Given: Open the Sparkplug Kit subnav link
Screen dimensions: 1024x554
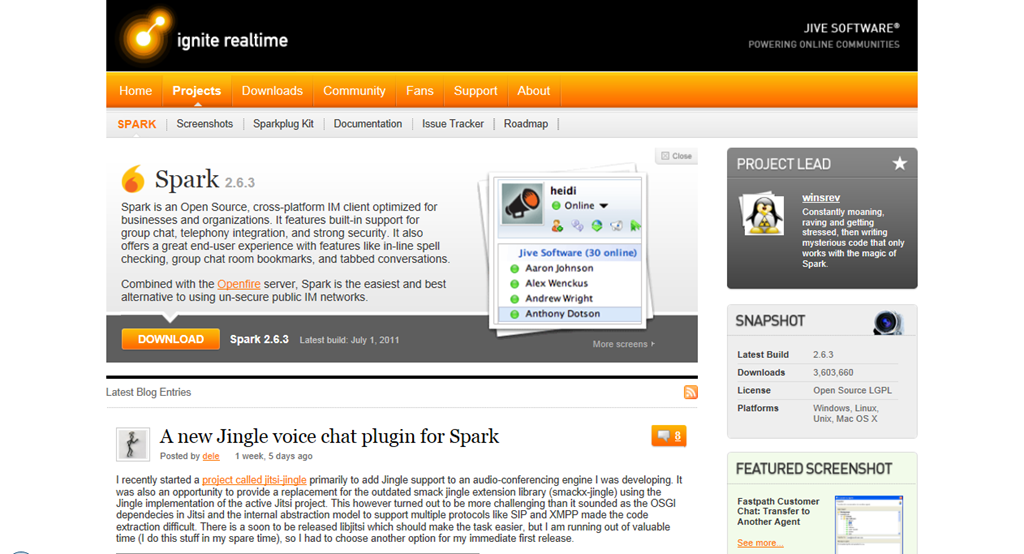Looking at the screenshot, I should pos(283,123).
